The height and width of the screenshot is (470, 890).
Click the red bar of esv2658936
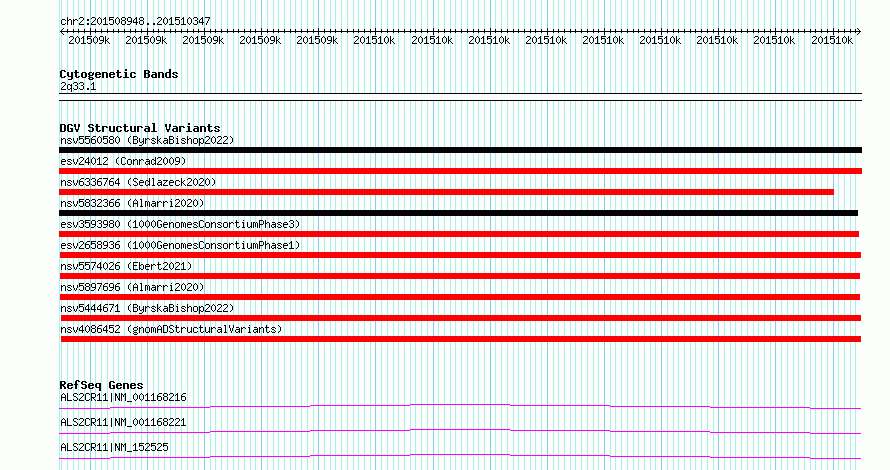pos(460,255)
